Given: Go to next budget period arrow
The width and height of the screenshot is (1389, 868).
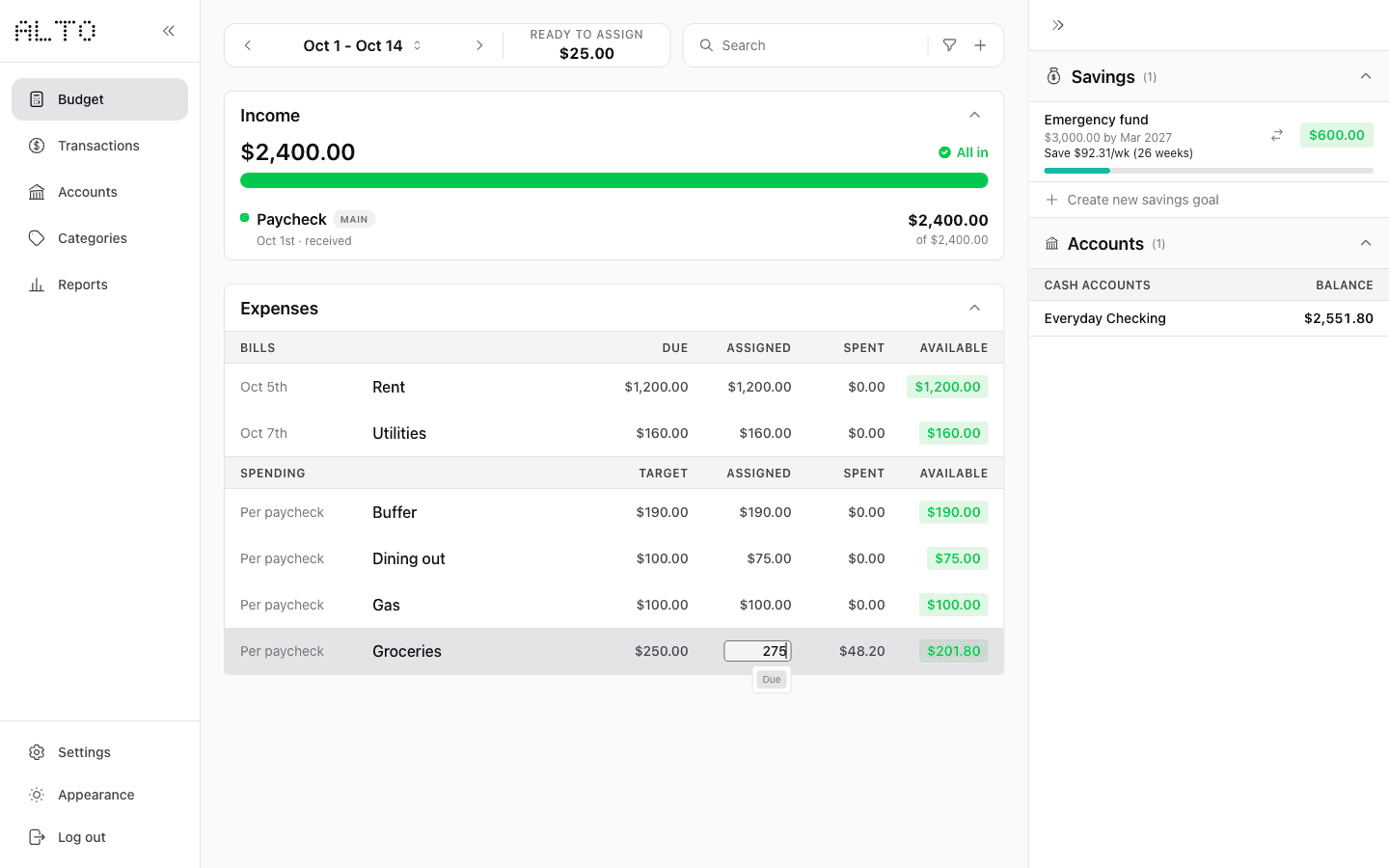Looking at the screenshot, I should 479,45.
